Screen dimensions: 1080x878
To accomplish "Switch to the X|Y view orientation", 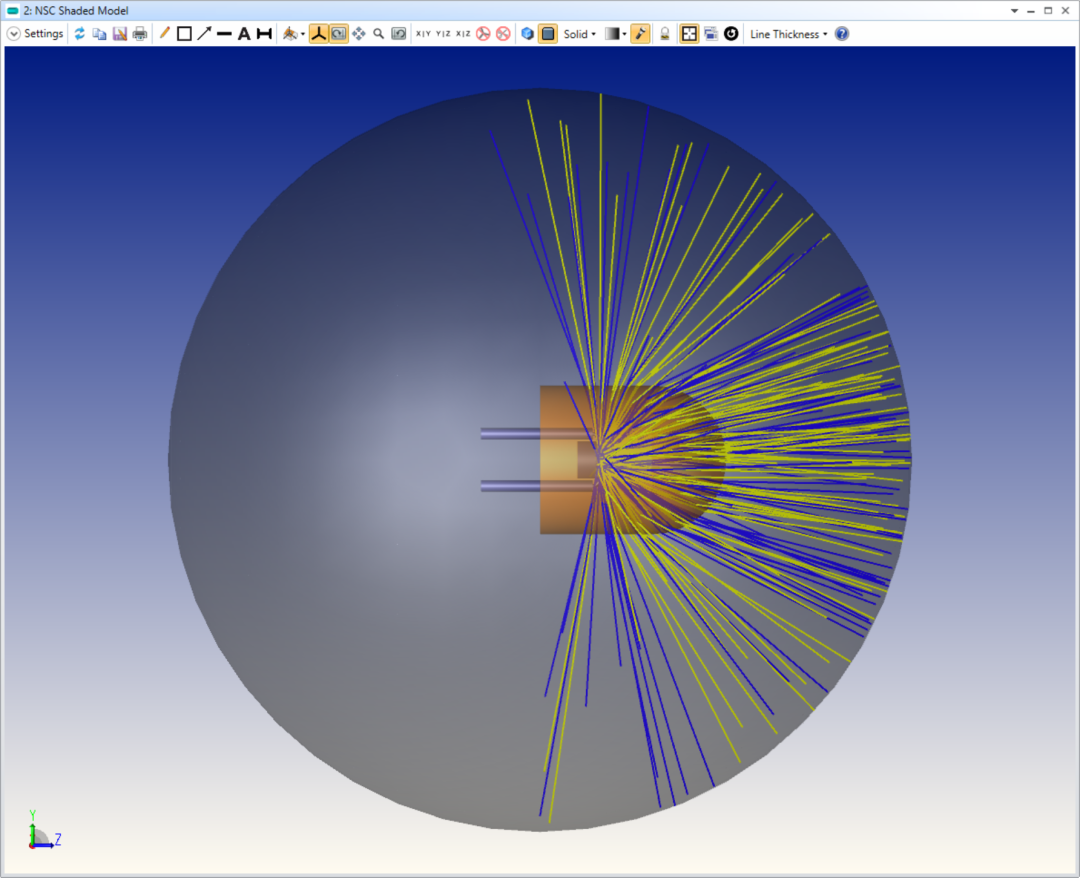I will pos(421,33).
